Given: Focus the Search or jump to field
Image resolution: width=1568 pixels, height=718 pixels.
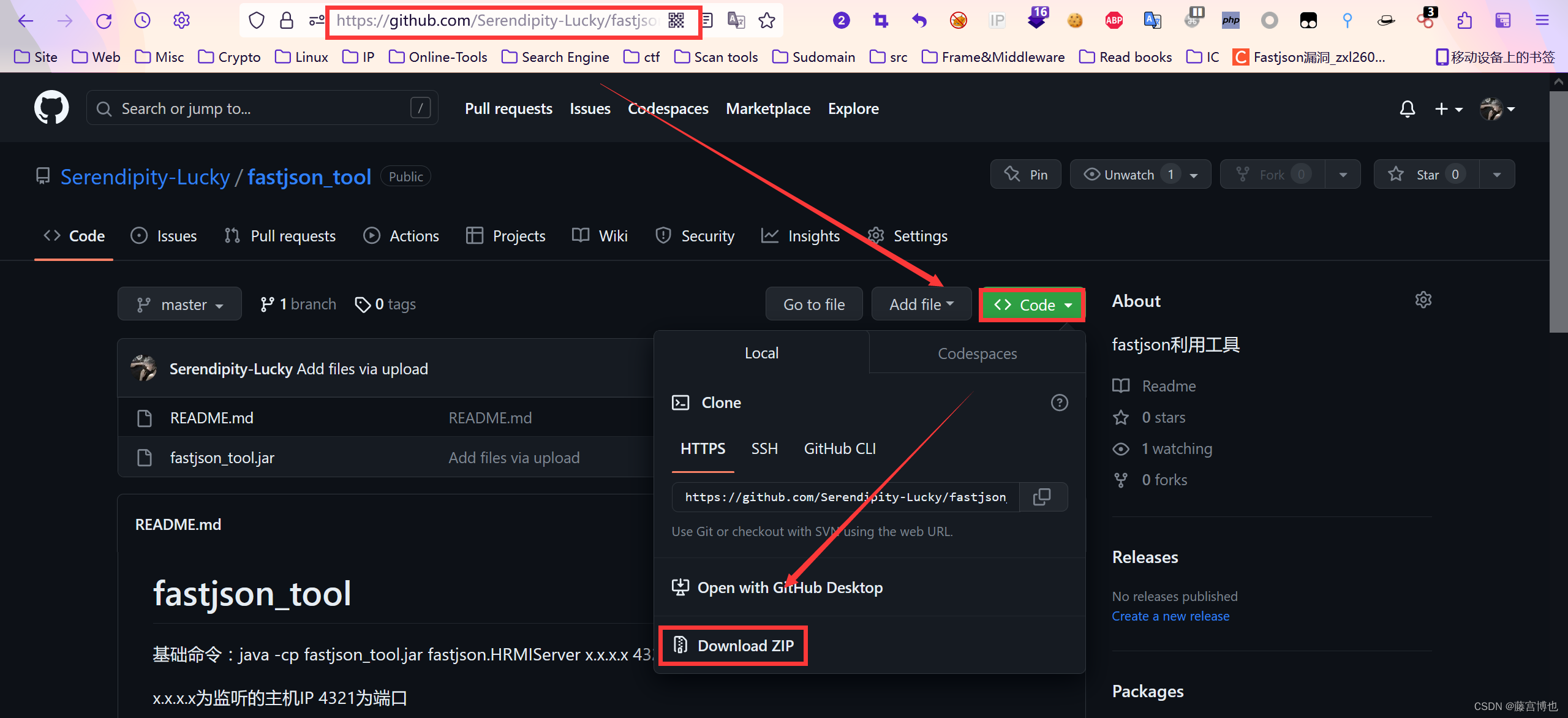Looking at the screenshot, I should pyautogui.click(x=262, y=108).
